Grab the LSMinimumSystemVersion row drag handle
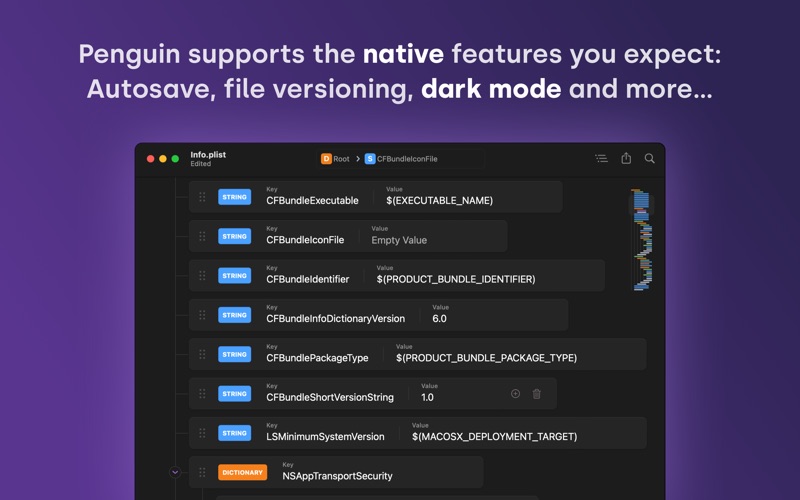The width and height of the screenshot is (800, 500). click(x=202, y=433)
